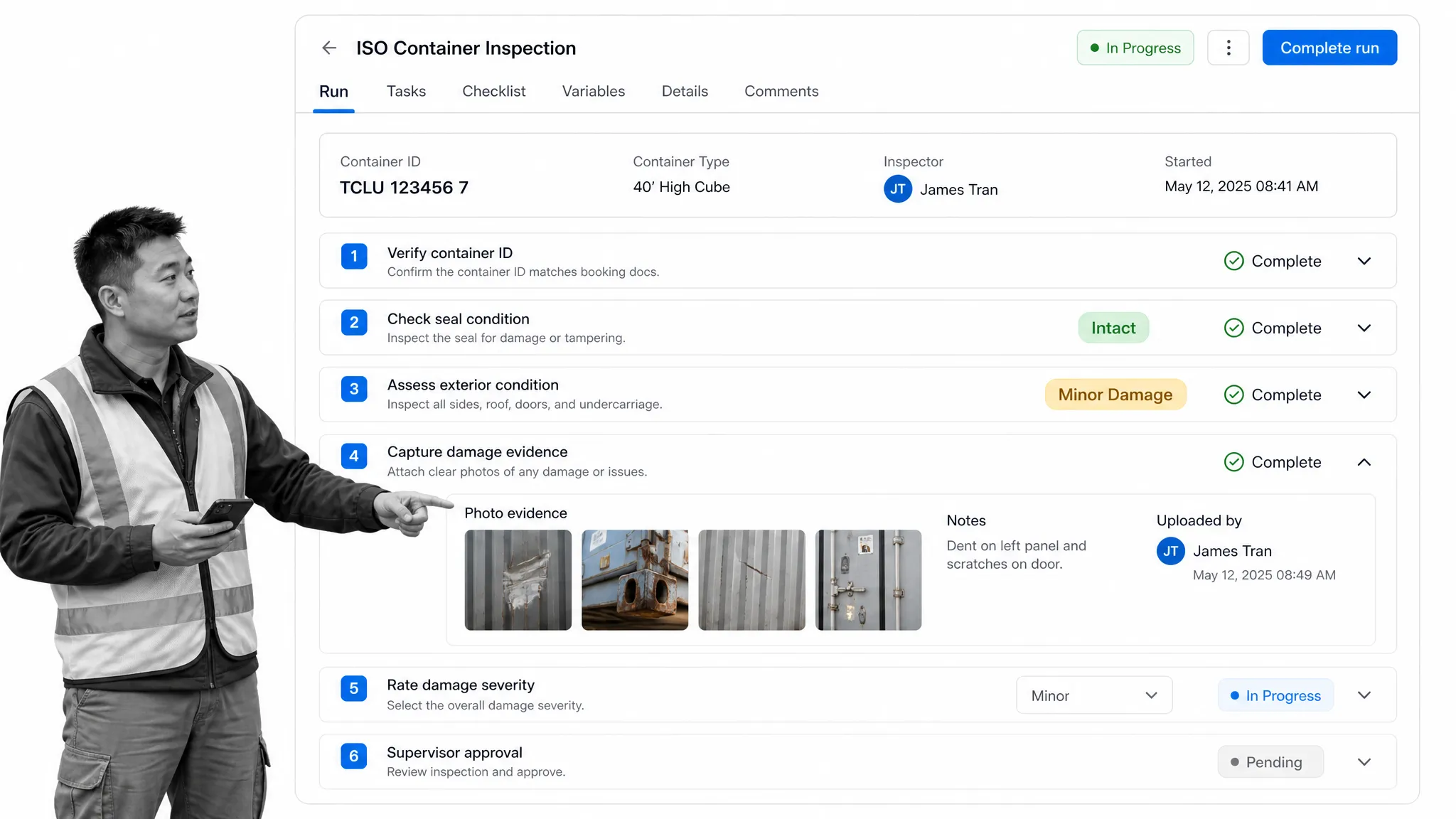This screenshot has height=819, width=1456.
Task: Click the Pending badge on Supervisor approval
Action: pos(1270,762)
